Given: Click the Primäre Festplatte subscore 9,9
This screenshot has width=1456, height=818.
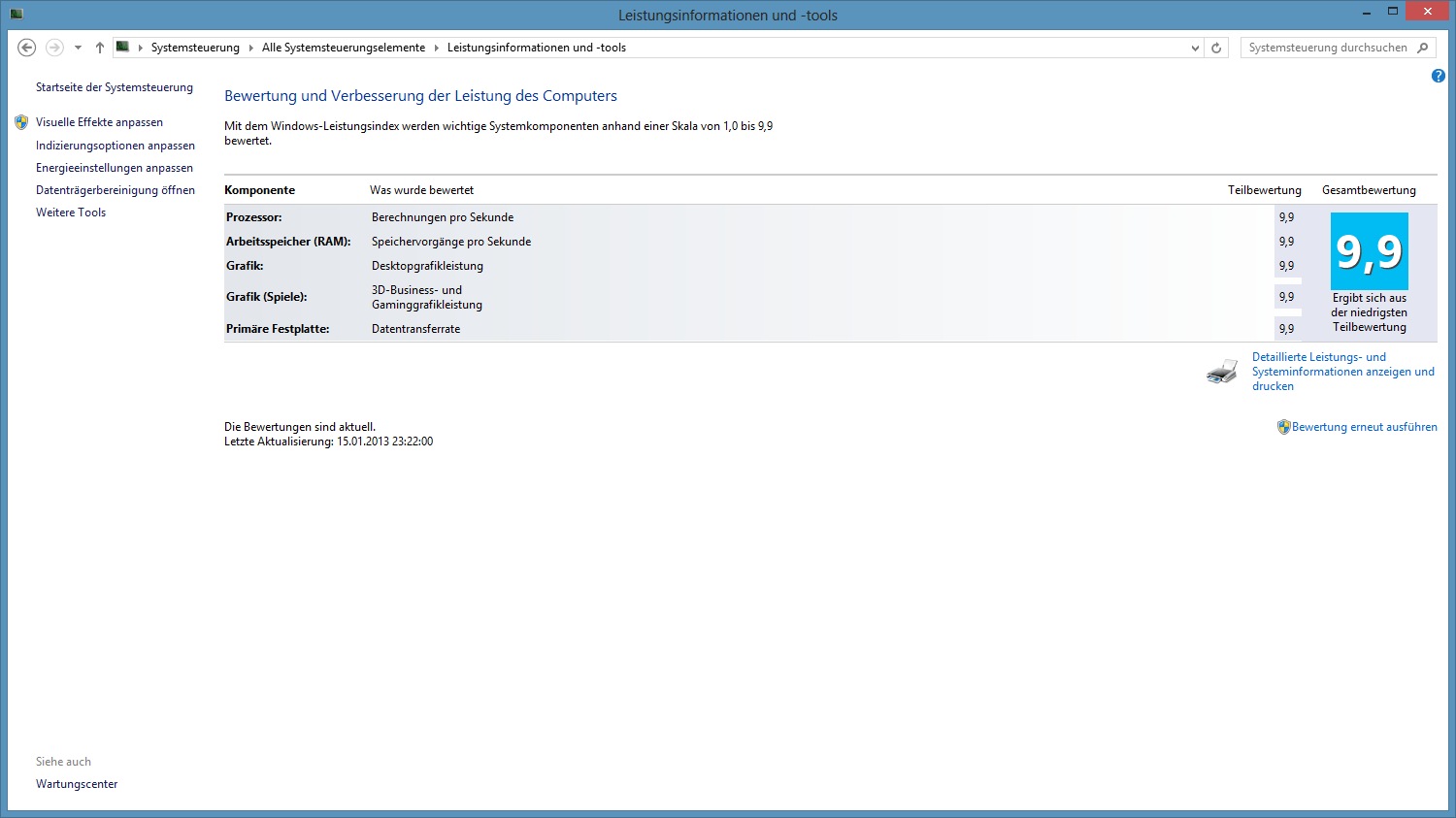Looking at the screenshot, I should [1286, 329].
